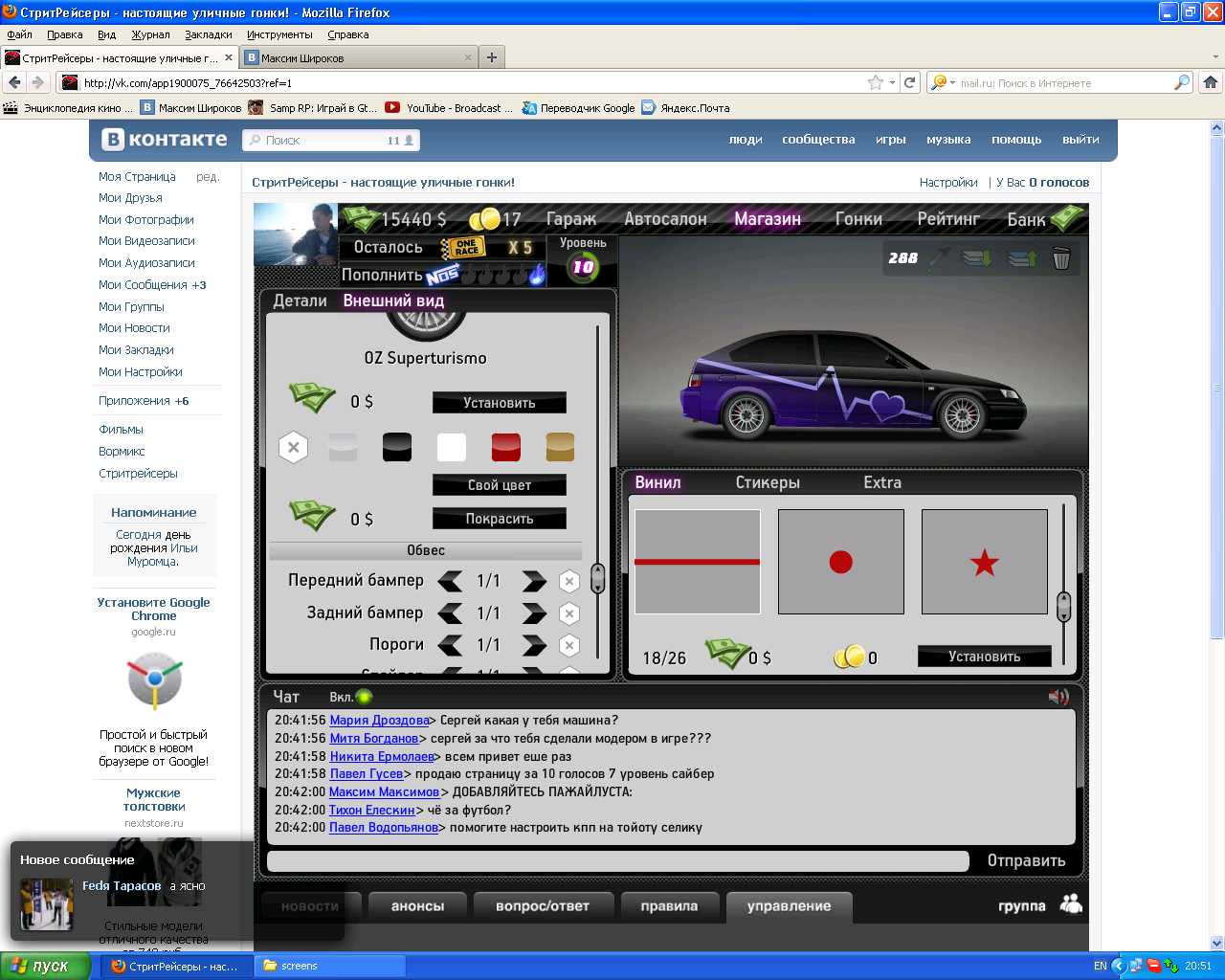The height and width of the screenshot is (980, 1225).
Task: Toggle the chat Вкл. green indicator
Action: (364, 697)
